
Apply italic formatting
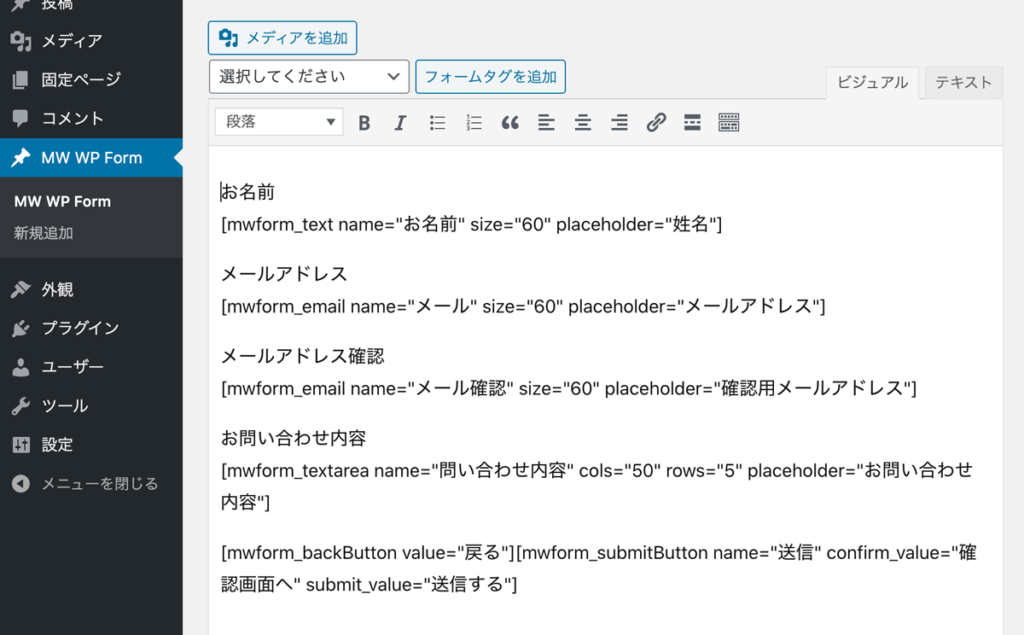click(x=400, y=123)
